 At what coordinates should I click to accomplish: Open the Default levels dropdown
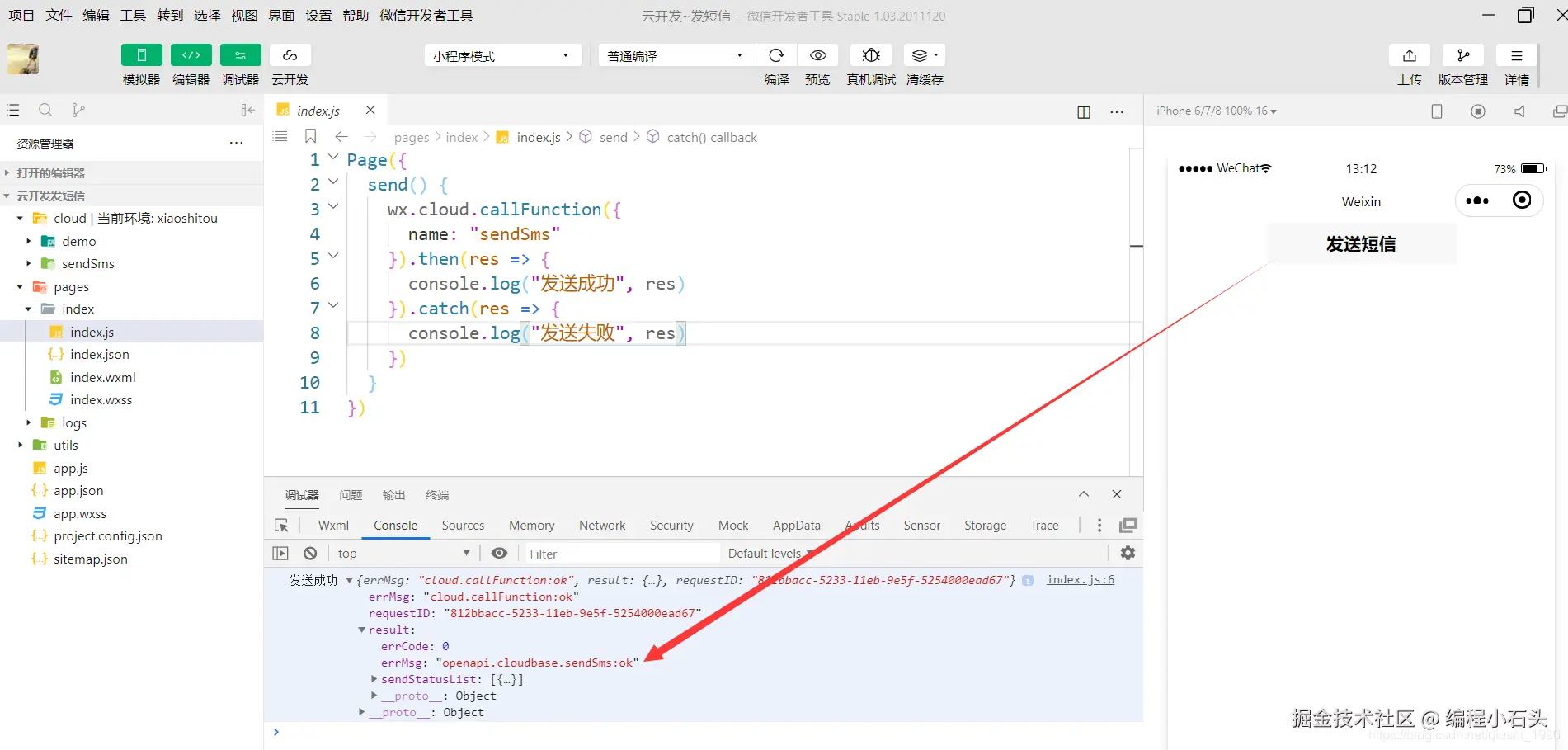click(770, 554)
